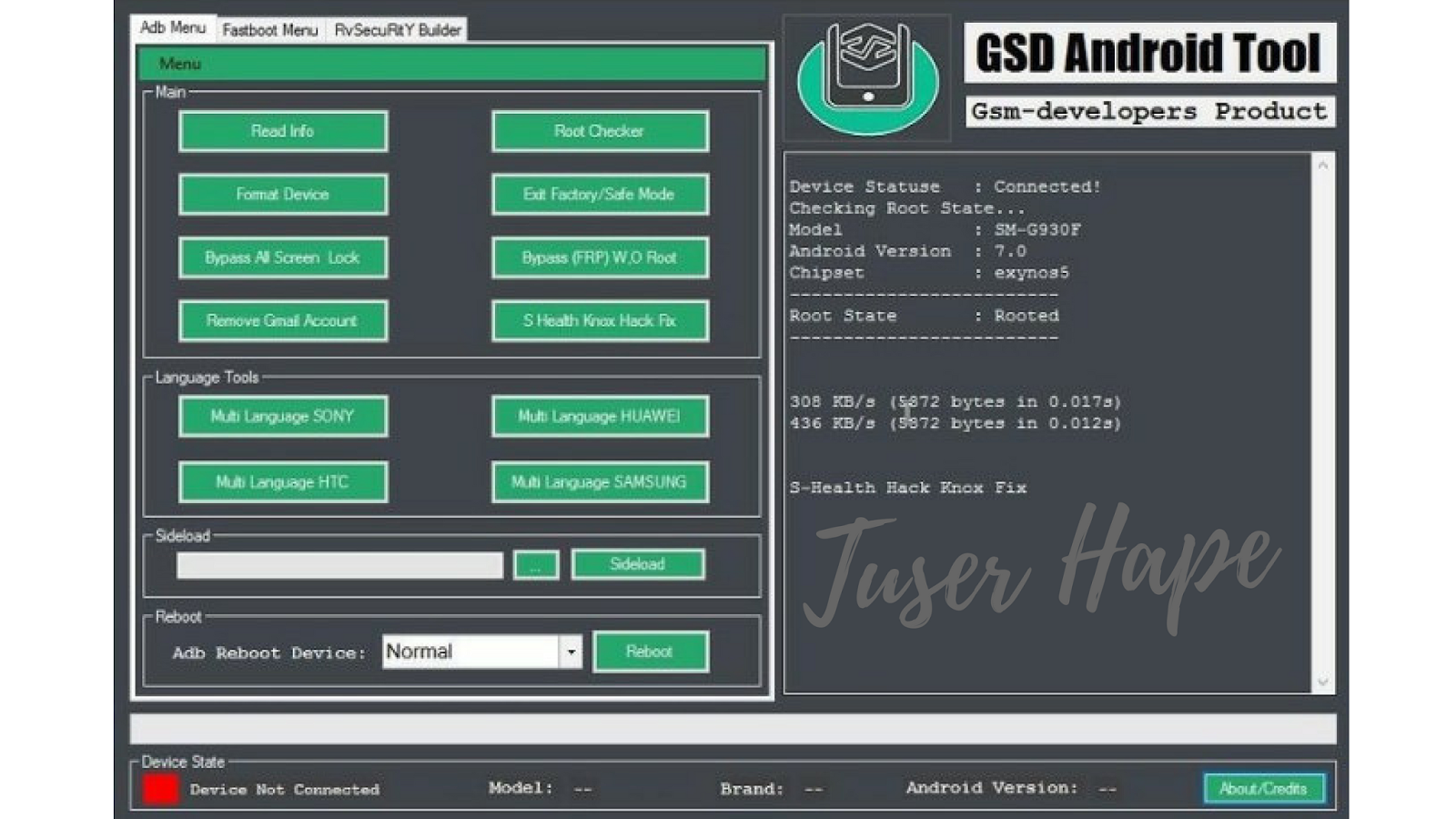Switch to the Fastboot Menu tab

(270, 28)
